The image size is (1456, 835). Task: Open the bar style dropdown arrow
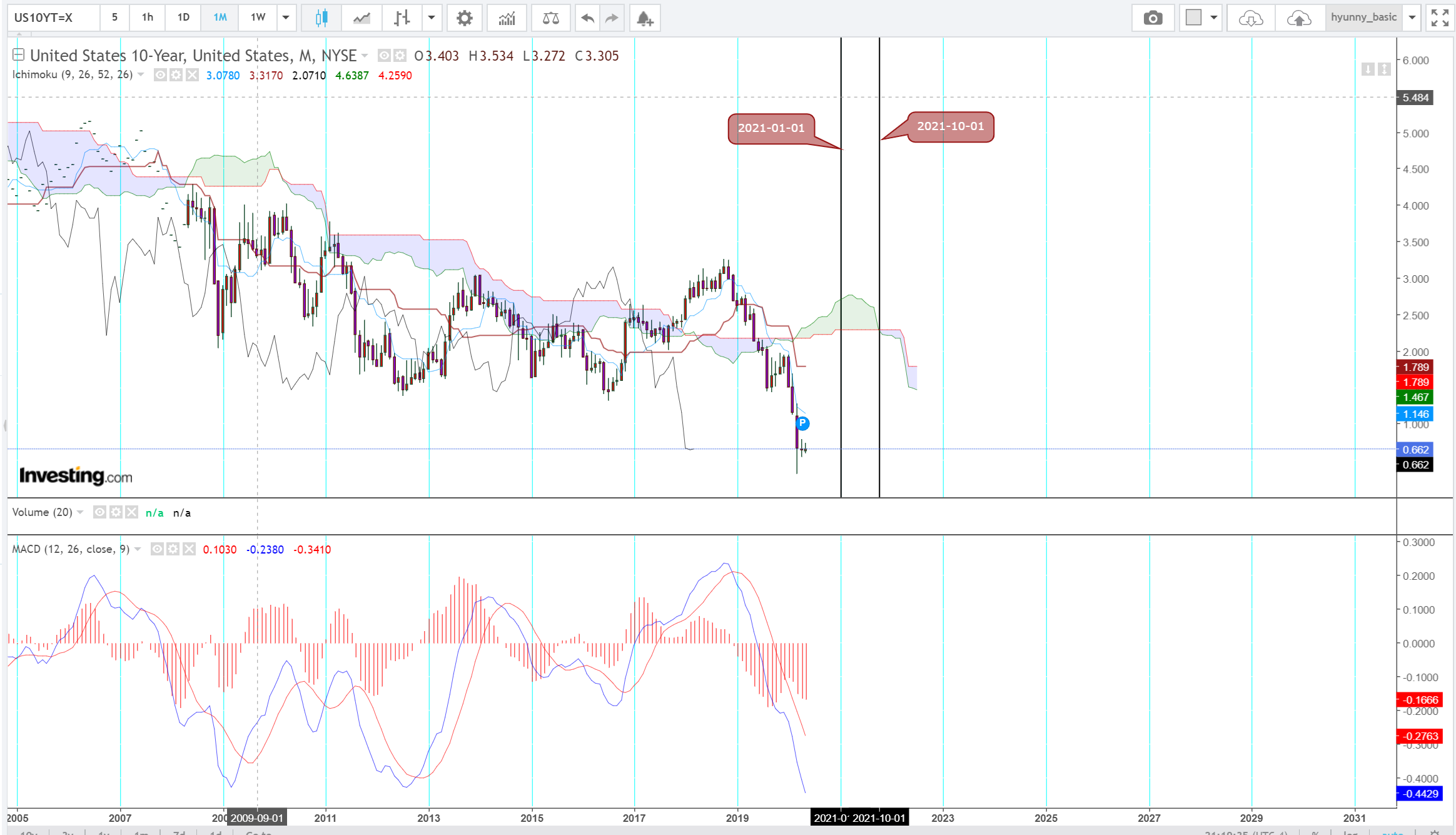[432, 18]
